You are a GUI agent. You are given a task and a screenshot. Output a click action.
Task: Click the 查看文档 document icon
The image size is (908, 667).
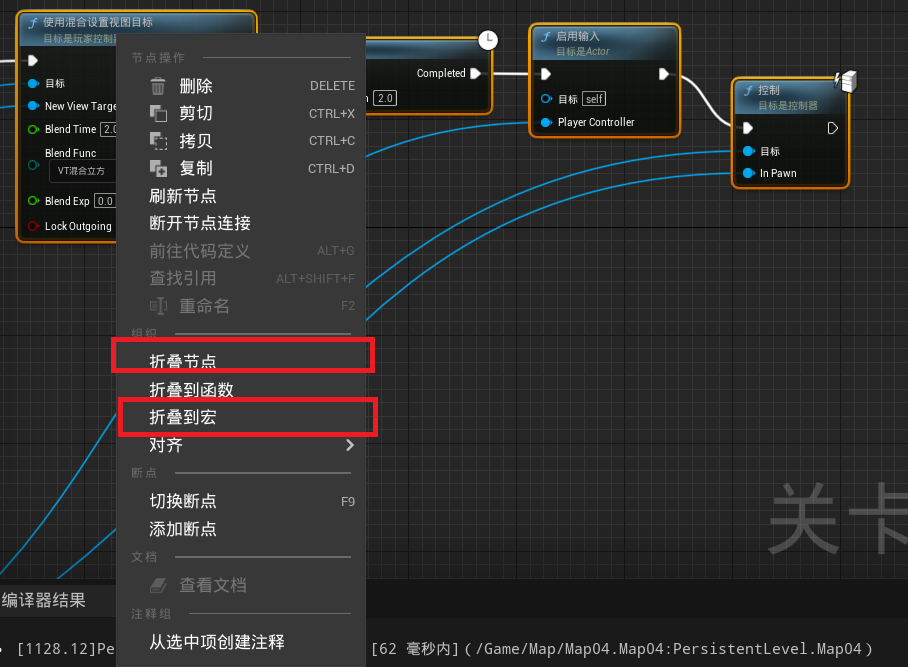[158, 585]
